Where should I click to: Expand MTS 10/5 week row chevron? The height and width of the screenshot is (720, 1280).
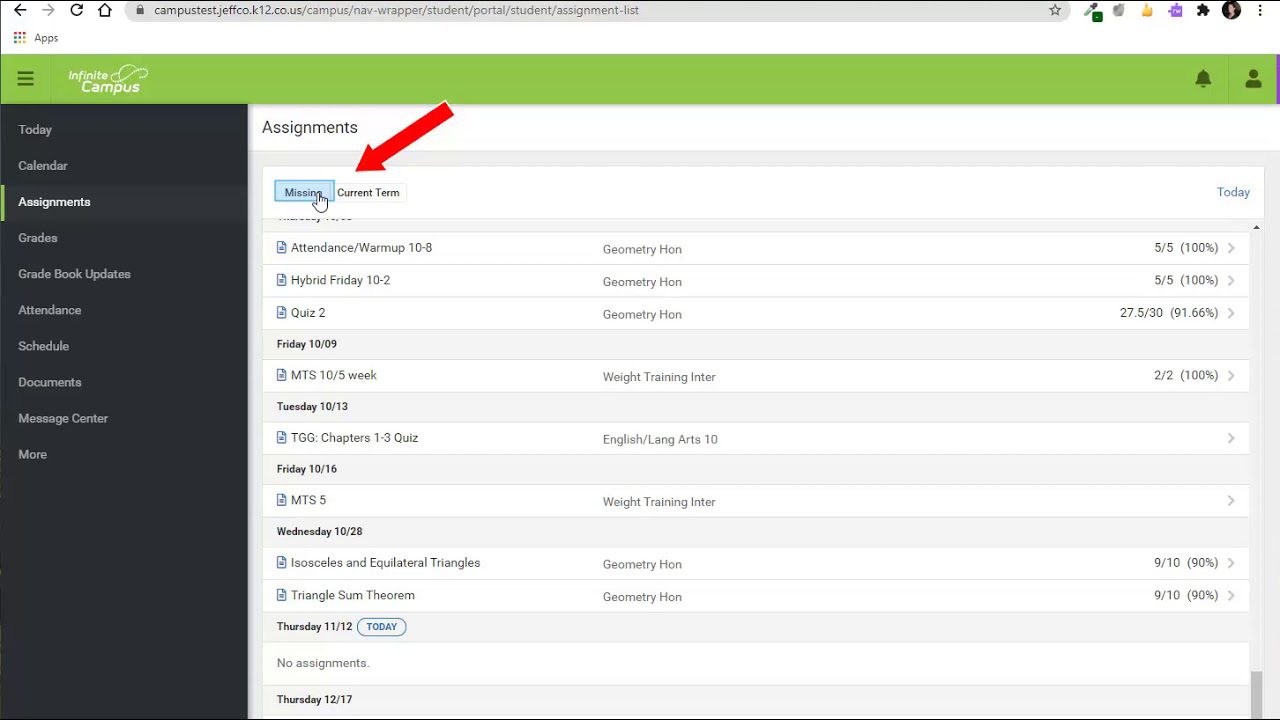click(x=1231, y=375)
